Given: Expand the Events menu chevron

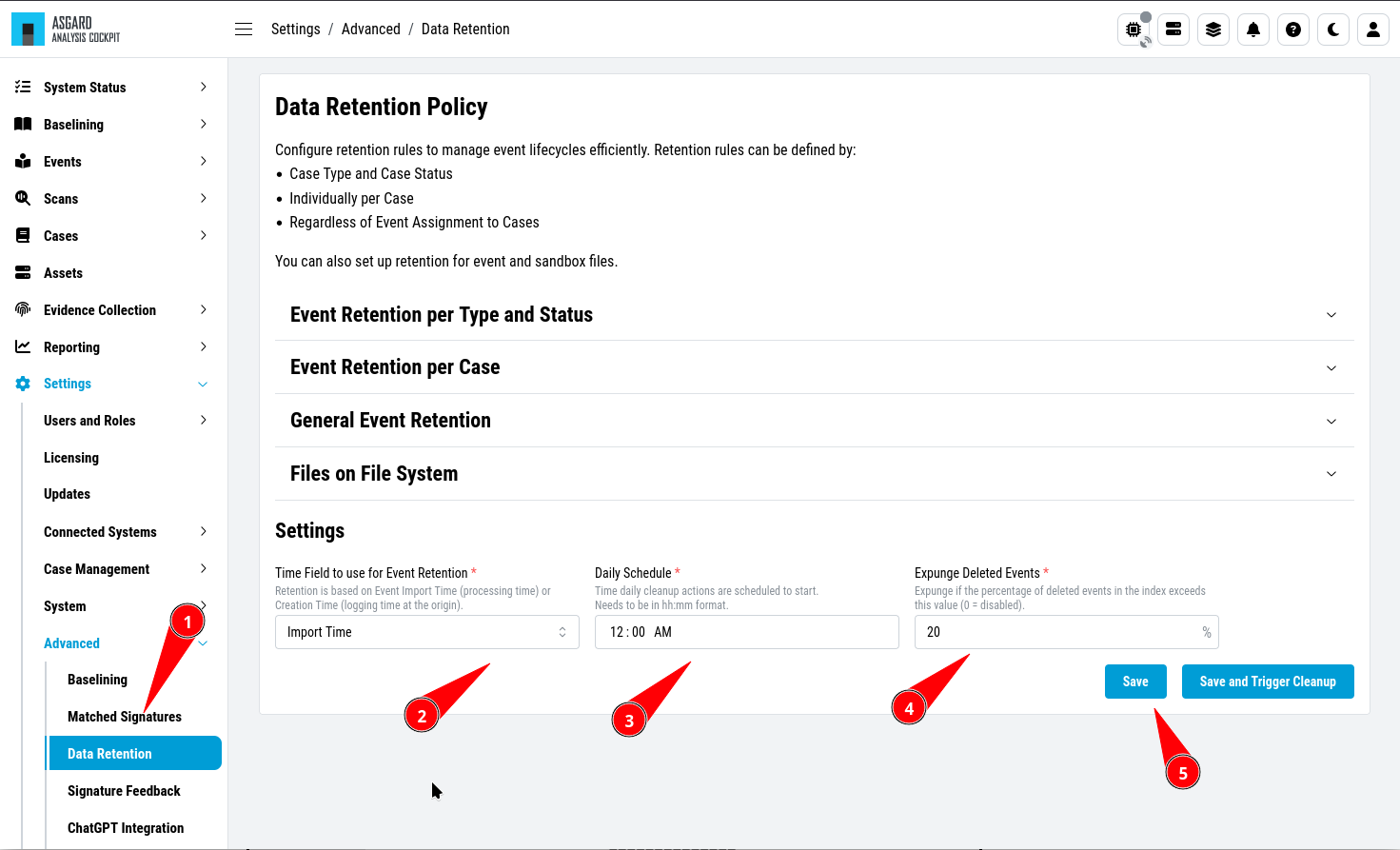Looking at the screenshot, I should 203,161.
